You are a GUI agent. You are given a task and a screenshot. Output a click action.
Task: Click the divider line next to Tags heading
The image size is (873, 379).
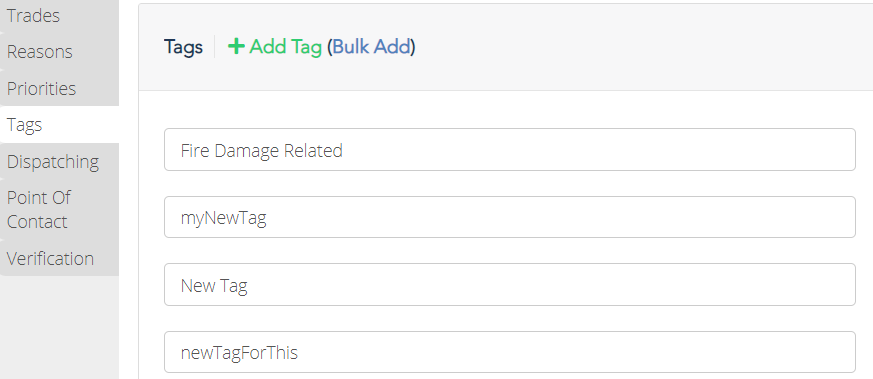coord(214,47)
